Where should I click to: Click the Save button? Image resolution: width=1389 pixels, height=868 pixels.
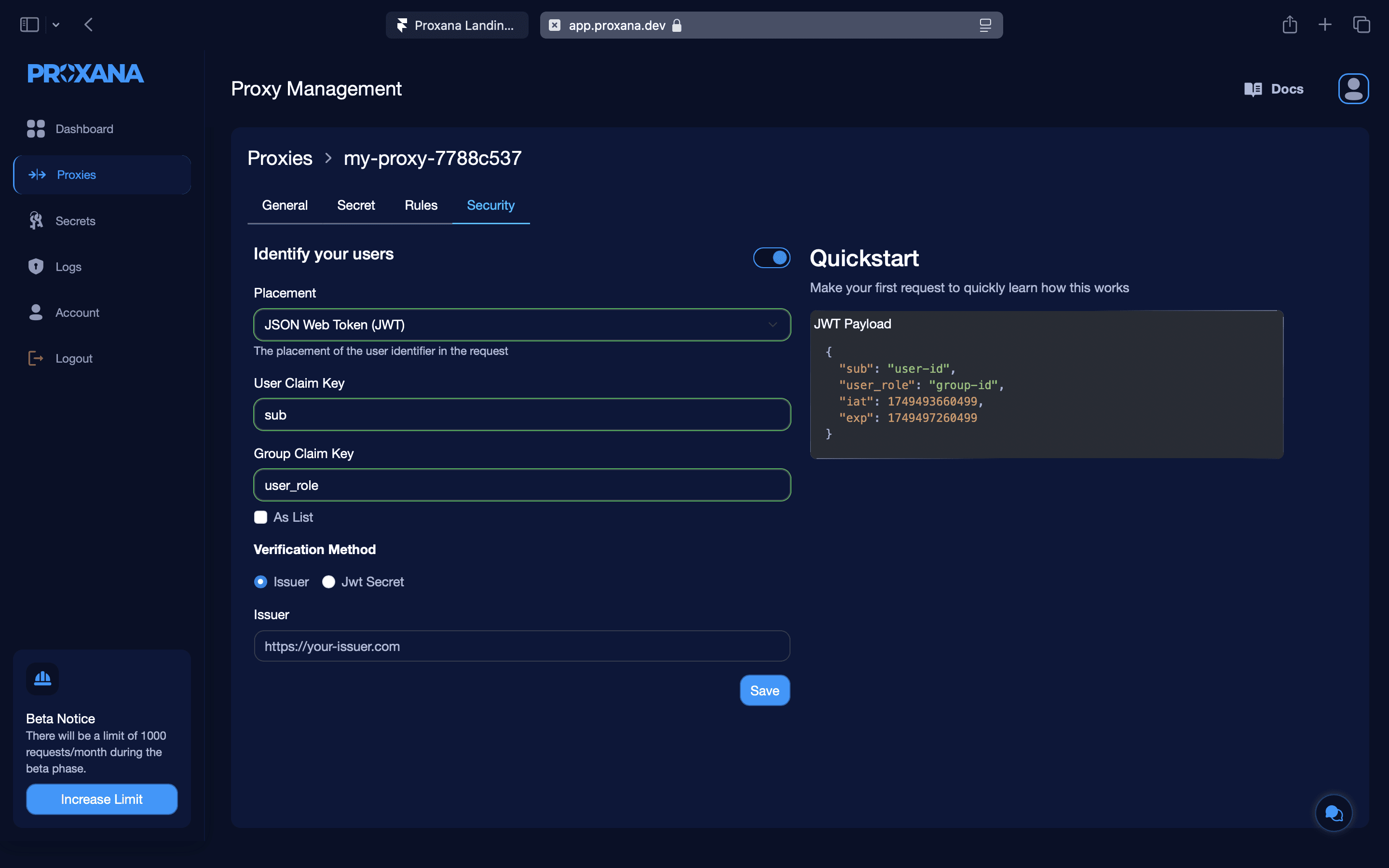(764, 691)
